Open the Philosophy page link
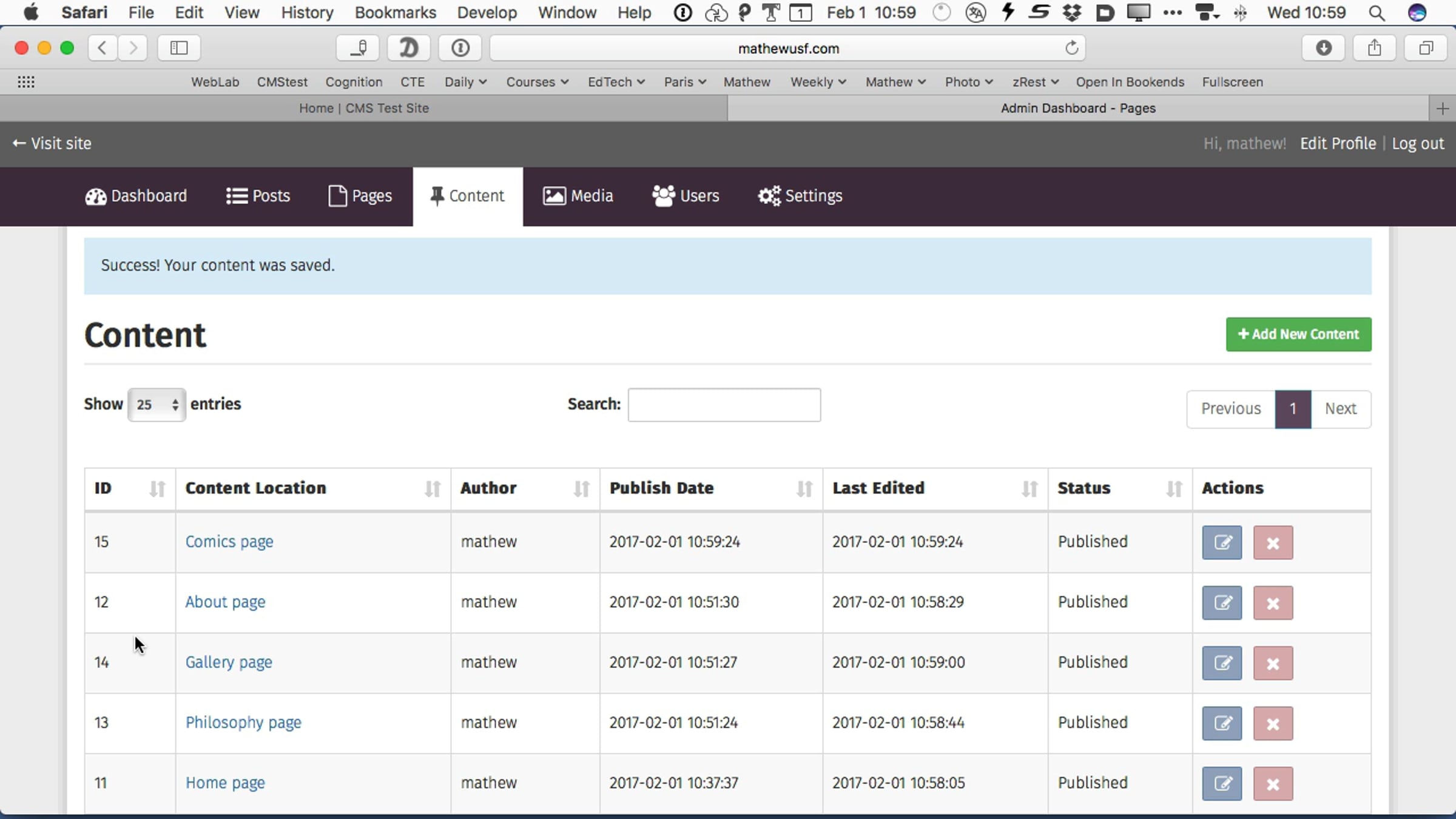Viewport: 1456px width, 819px height. [243, 723]
